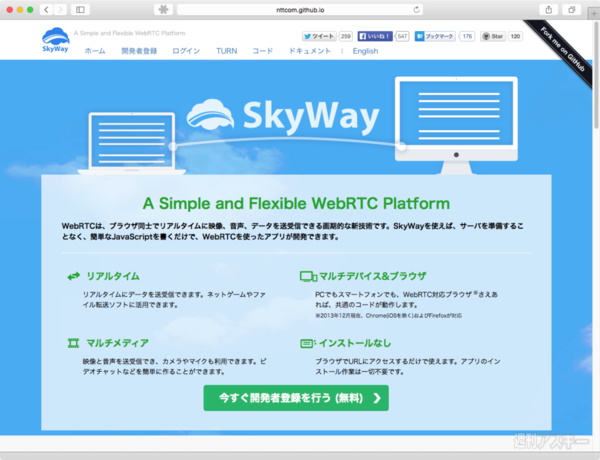The image size is (600, 460).
Task: Click the Twitter tweet button
Action: tap(319, 36)
